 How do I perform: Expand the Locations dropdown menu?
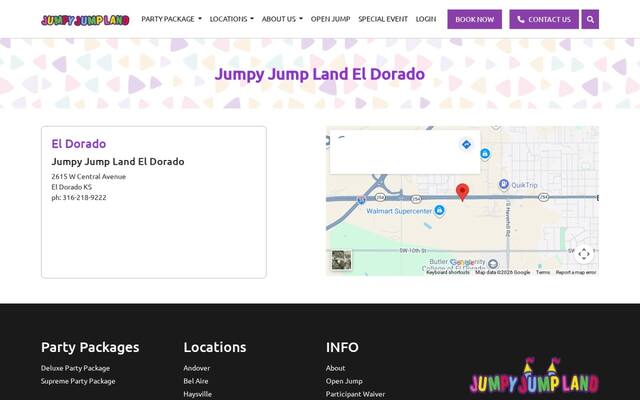[231, 19]
